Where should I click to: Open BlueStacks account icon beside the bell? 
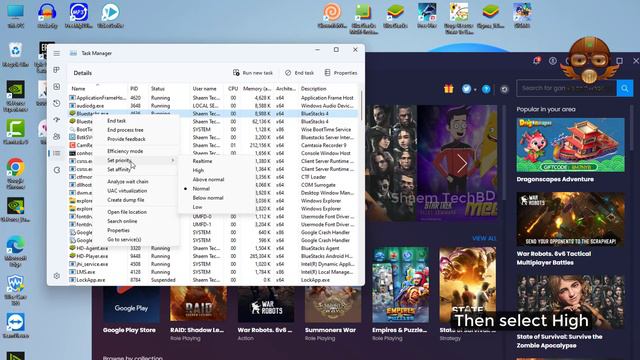coord(553,61)
